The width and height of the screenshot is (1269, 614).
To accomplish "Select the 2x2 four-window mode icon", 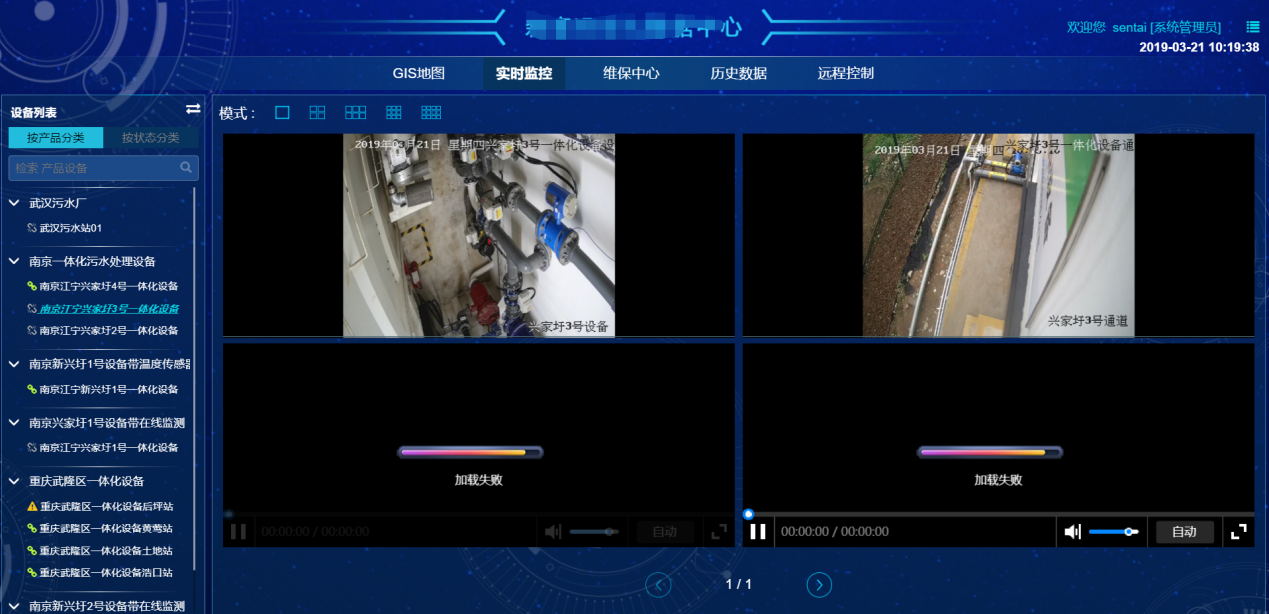I will point(317,113).
